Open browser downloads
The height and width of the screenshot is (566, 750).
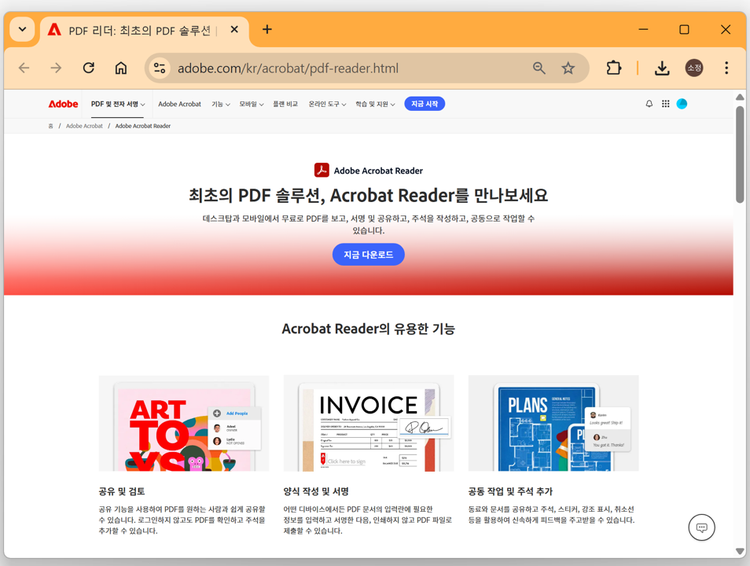[662, 68]
